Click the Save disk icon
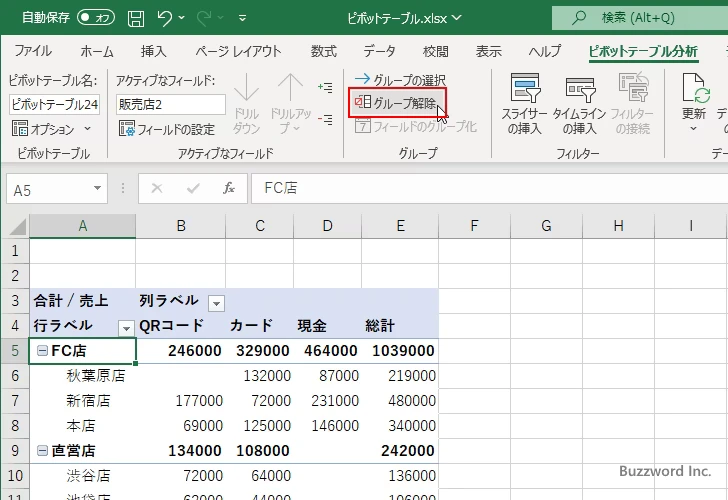The image size is (728, 500). [x=136, y=18]
